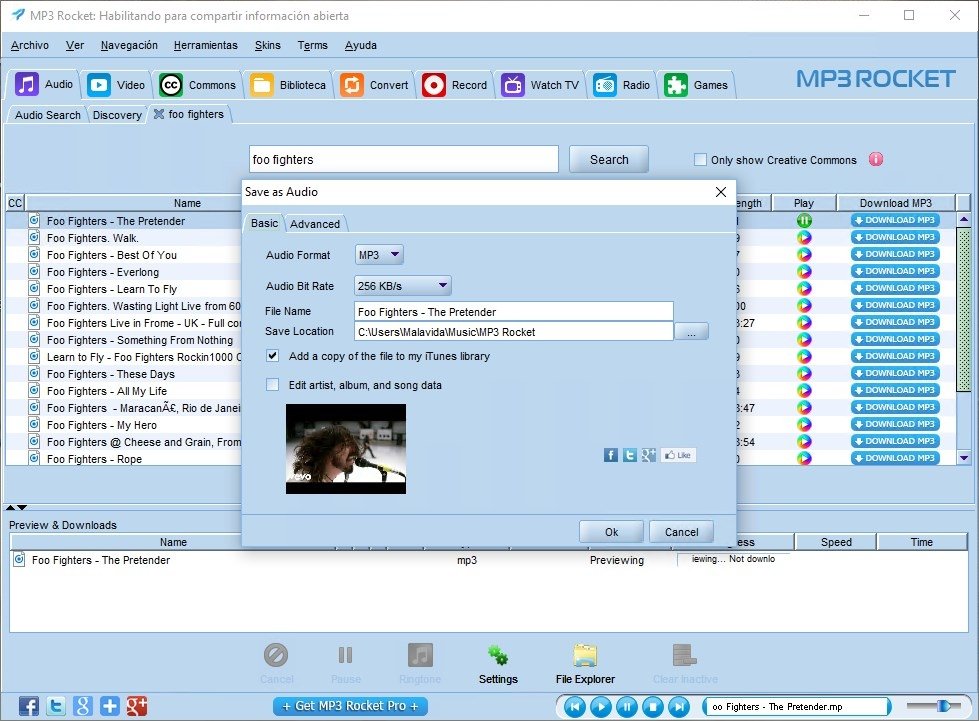Open the Herramientas menu
The image size is (979, 721).
click(205, 45)
